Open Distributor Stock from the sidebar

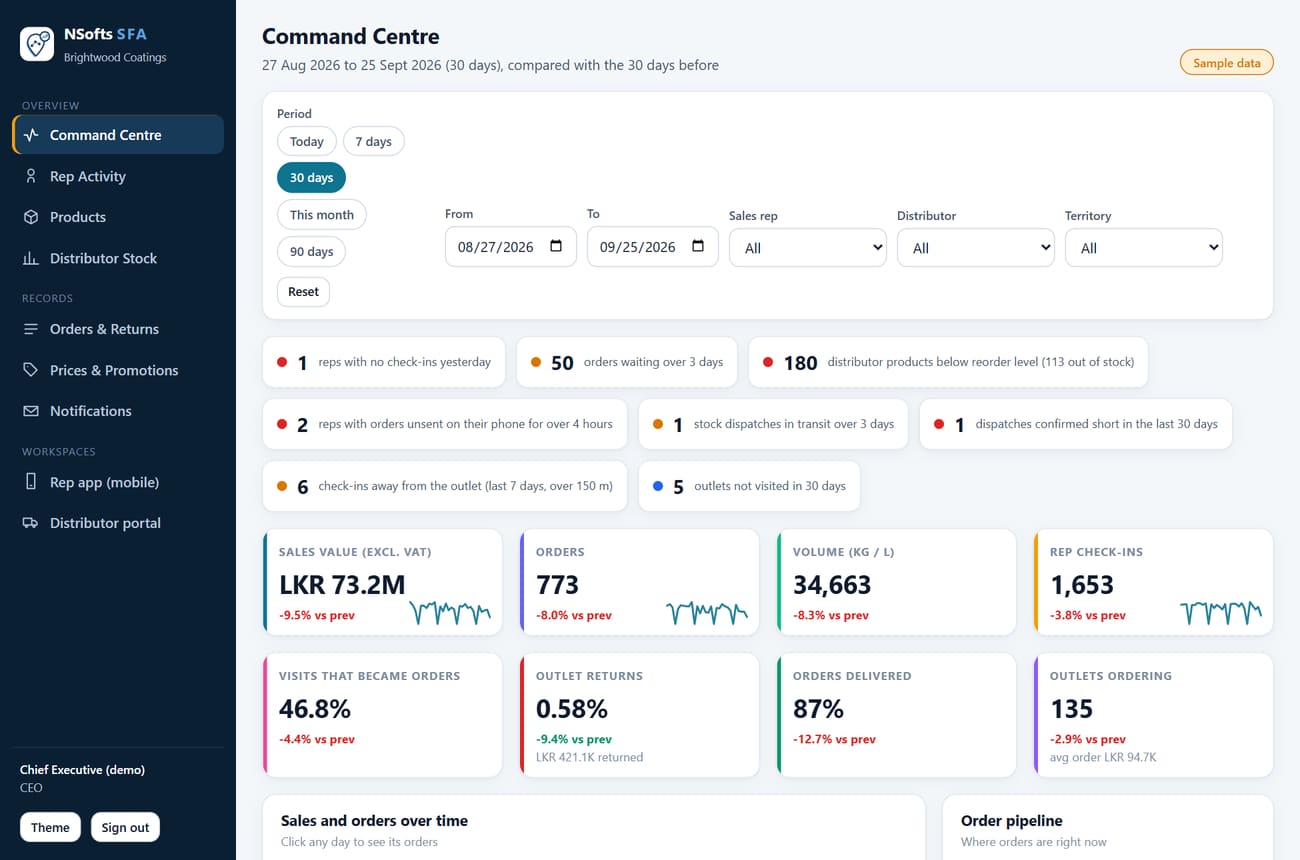click(x=118, y=258)
